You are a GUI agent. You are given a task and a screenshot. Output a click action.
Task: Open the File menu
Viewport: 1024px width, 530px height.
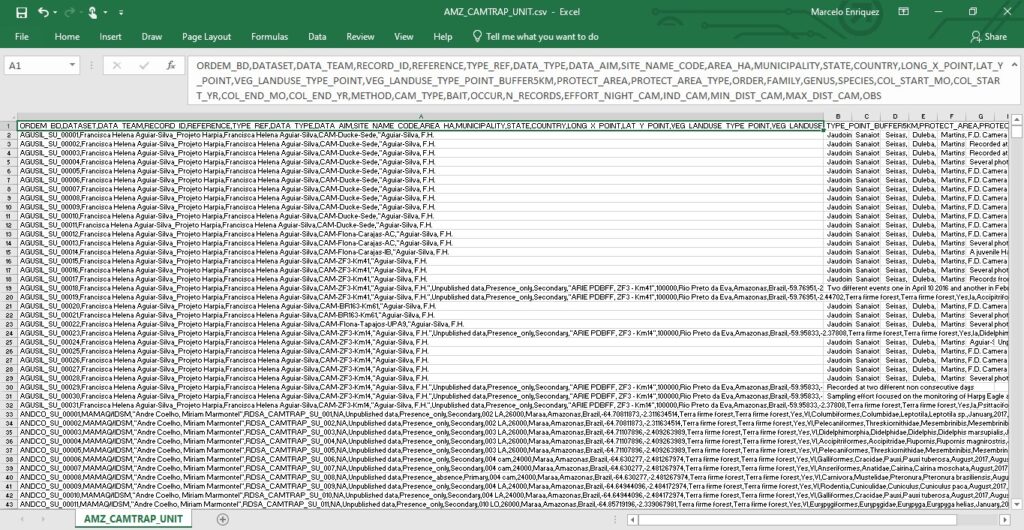[x=21, y=36]
